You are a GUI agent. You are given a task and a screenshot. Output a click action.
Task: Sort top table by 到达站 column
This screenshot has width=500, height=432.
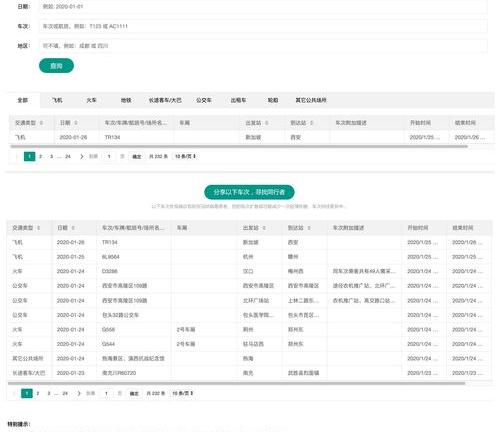311,123
